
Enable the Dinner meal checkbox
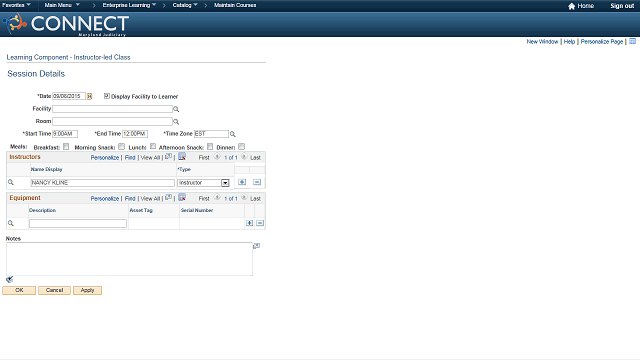click(242, 147)
